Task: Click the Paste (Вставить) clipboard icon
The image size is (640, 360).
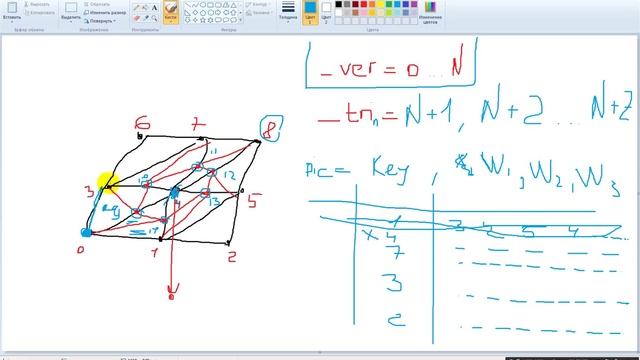Action: (x=12, y=7)
